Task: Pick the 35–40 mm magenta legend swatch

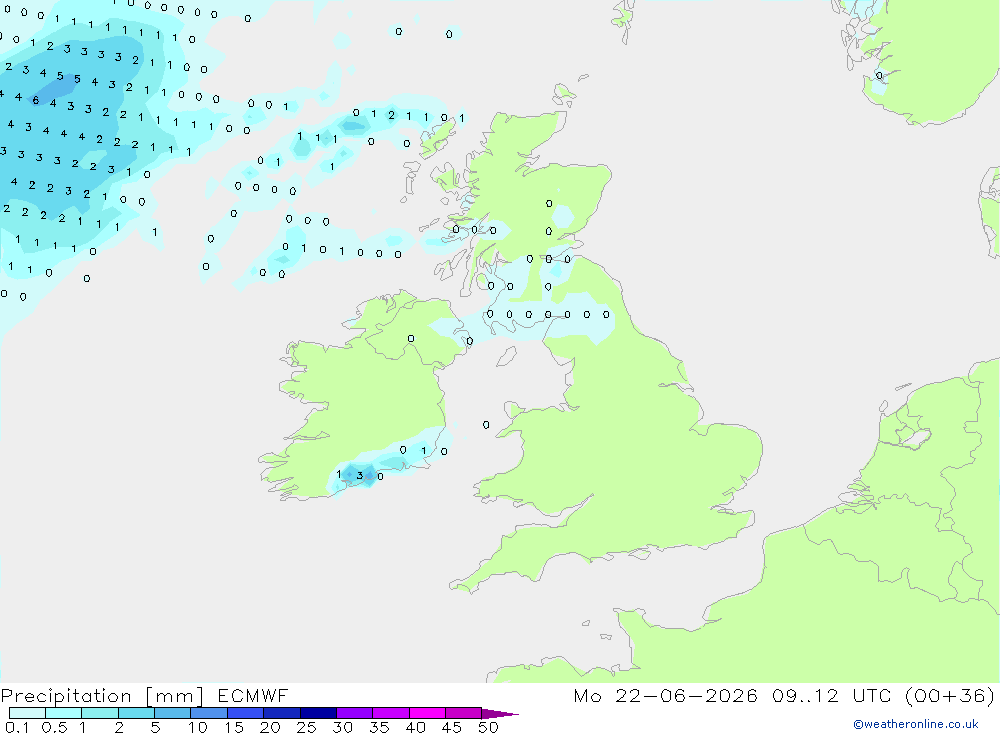Action: (x=391, y=713)
